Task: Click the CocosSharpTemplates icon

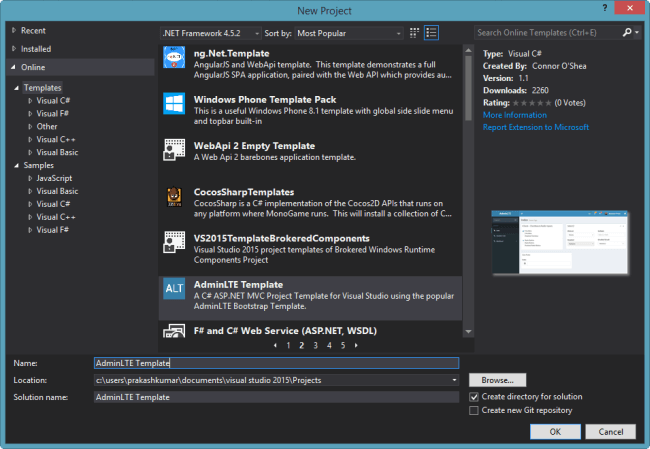Action: point(174,197)
